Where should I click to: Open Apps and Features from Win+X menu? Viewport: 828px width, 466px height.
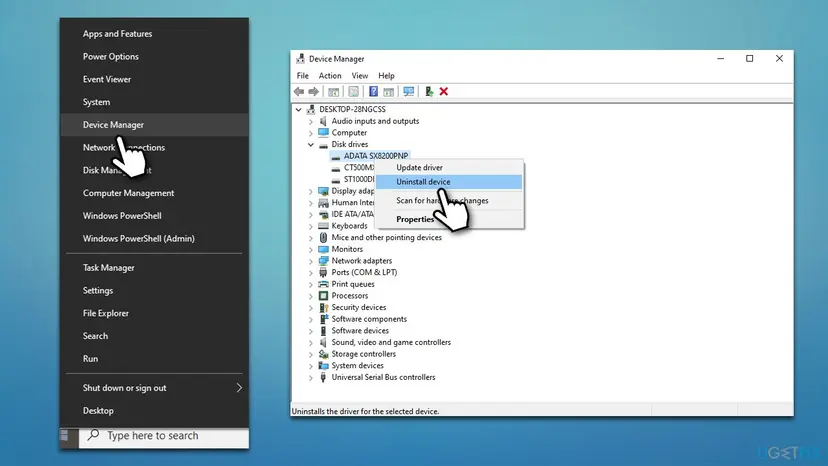tap(154, 34)
